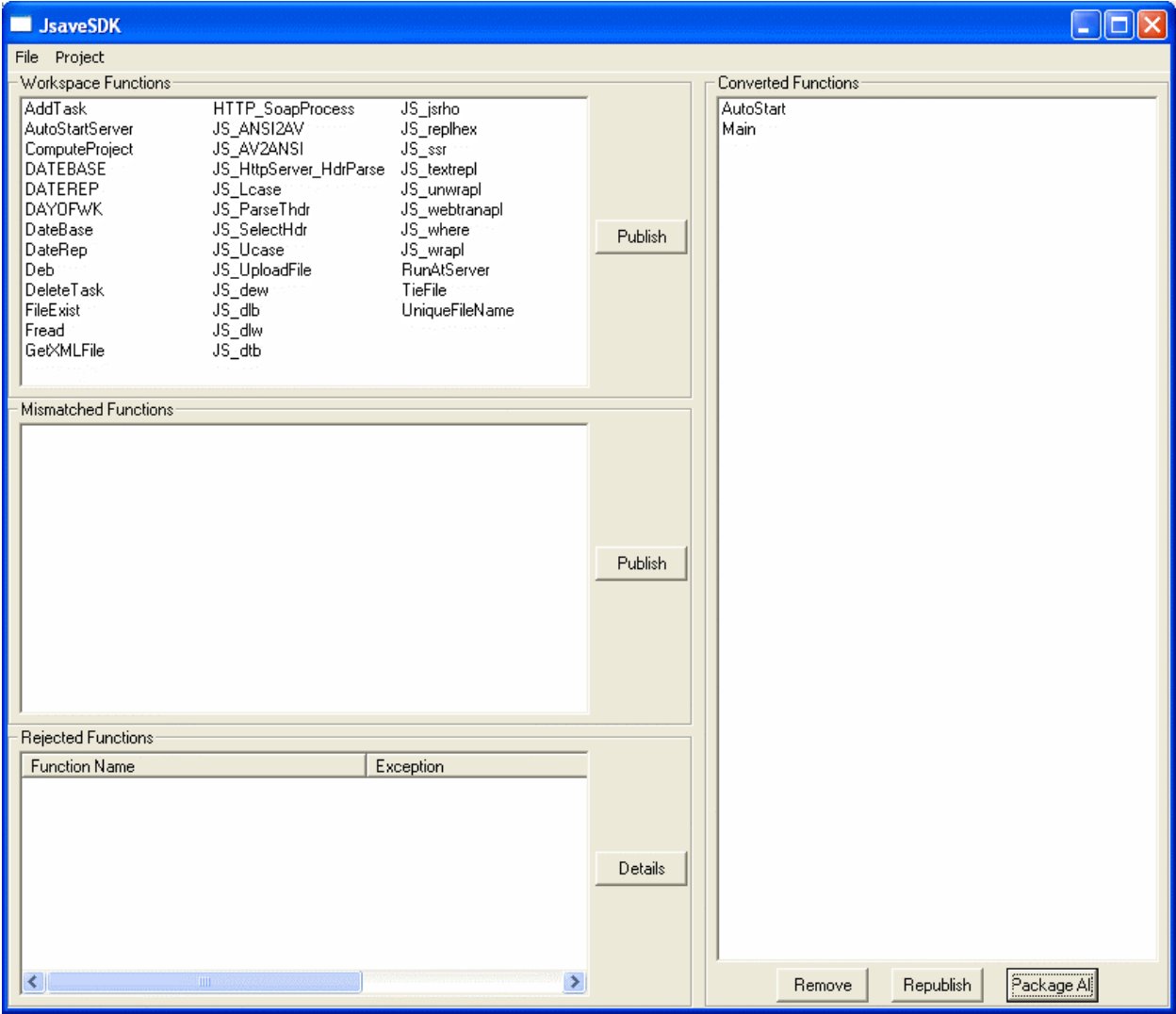Select the JS_jsrho function
The width and height of the screenshot is (1176, 1014).
click(x=430, y=109)
